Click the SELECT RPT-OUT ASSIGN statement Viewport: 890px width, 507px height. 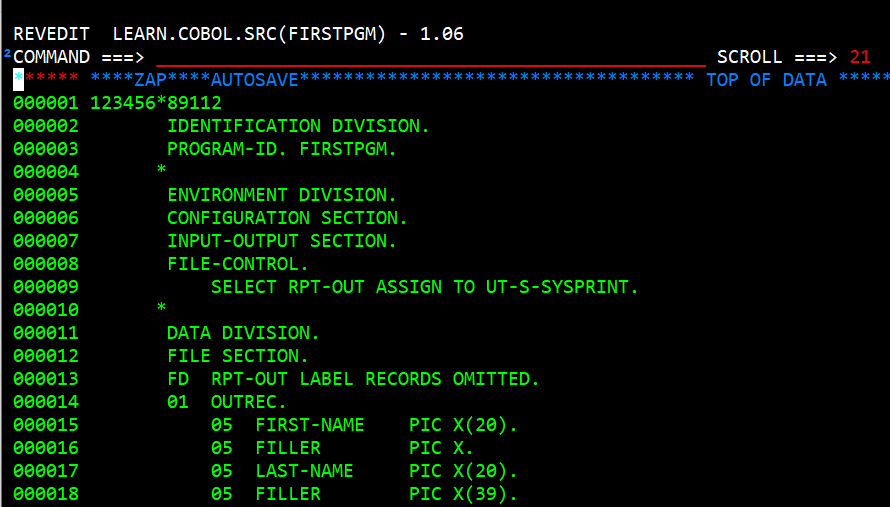tap(424, 287)
